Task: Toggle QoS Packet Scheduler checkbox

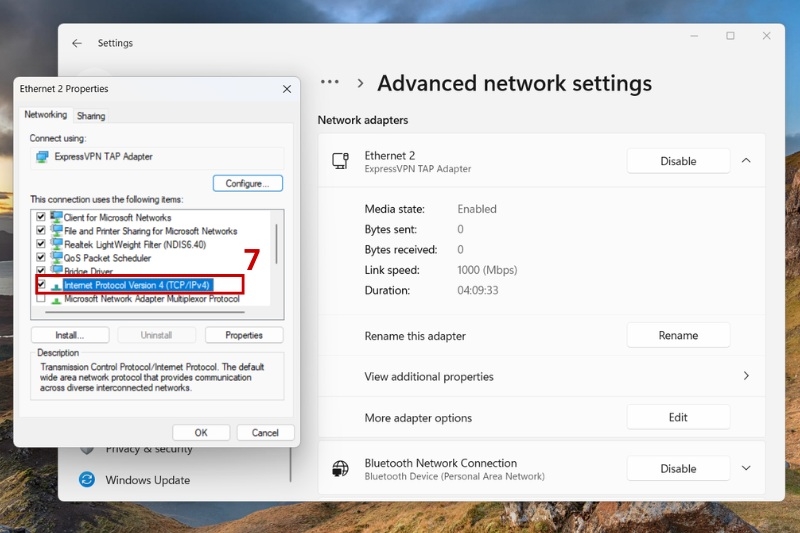Action: tap(41, 257)
